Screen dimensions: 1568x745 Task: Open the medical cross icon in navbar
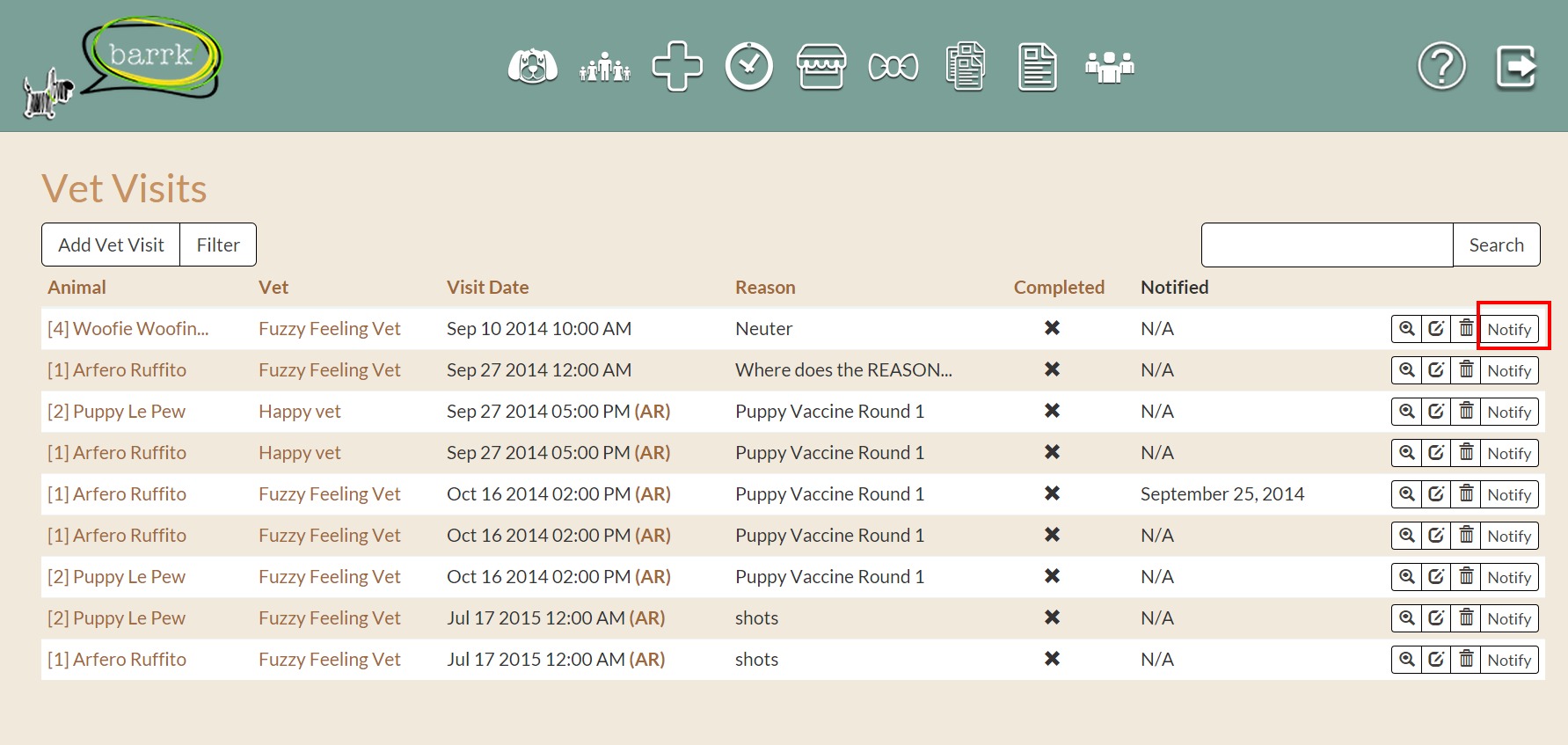coord(677,66)
